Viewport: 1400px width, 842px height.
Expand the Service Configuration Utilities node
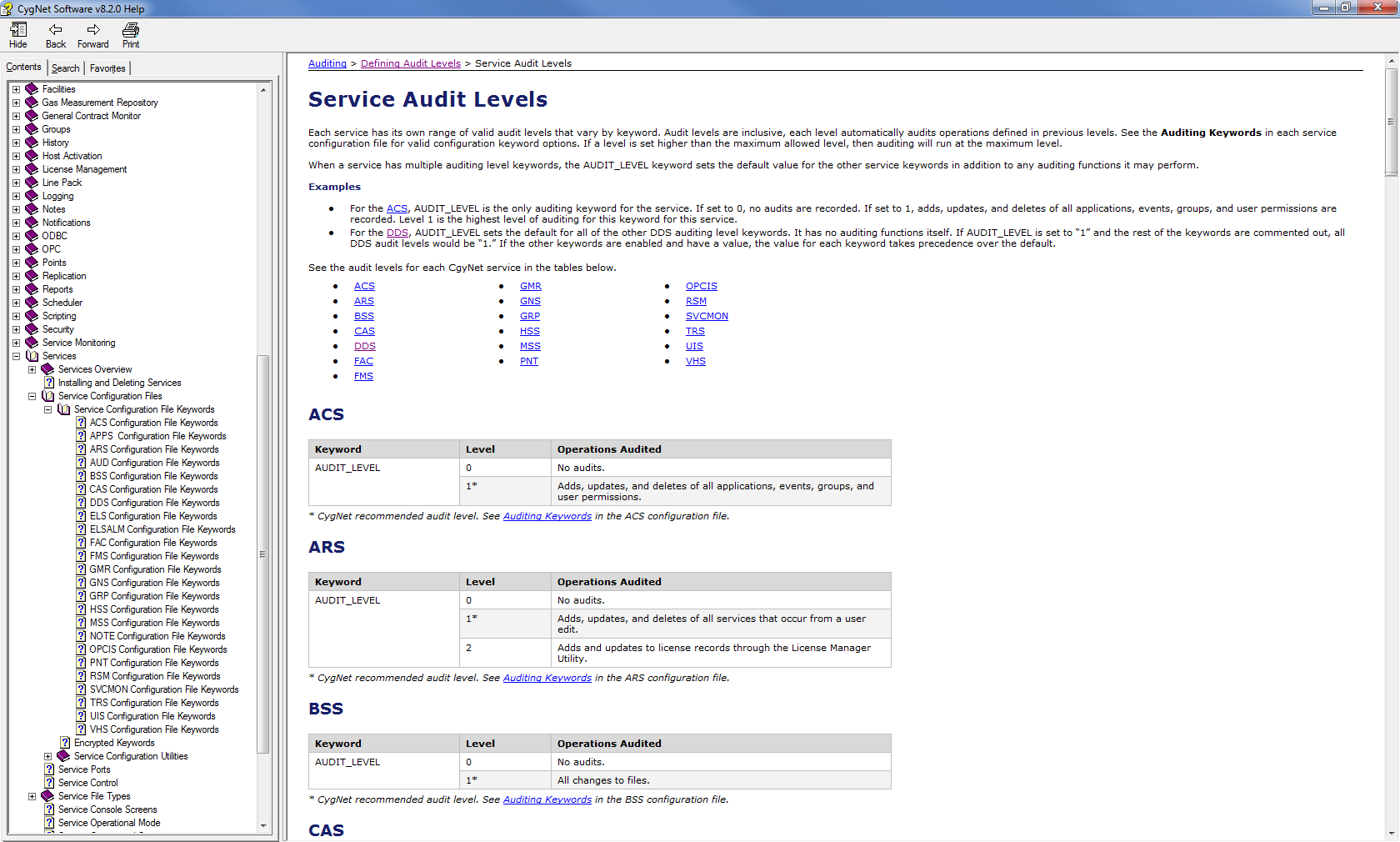[47, 756]
